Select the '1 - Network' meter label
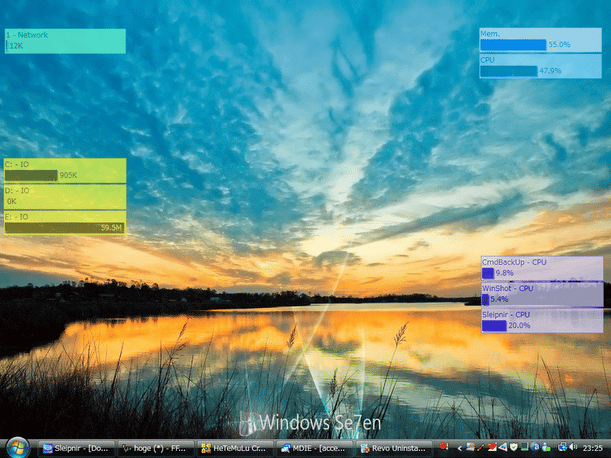The width and height of the screenshot is (611, 458). [26, 35]
